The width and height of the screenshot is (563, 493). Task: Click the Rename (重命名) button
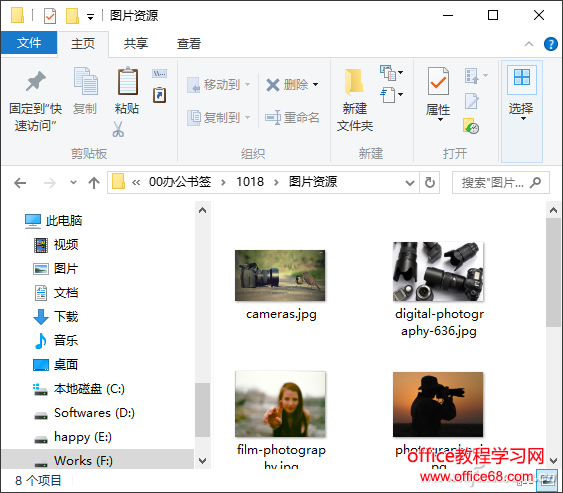point(292,117)
